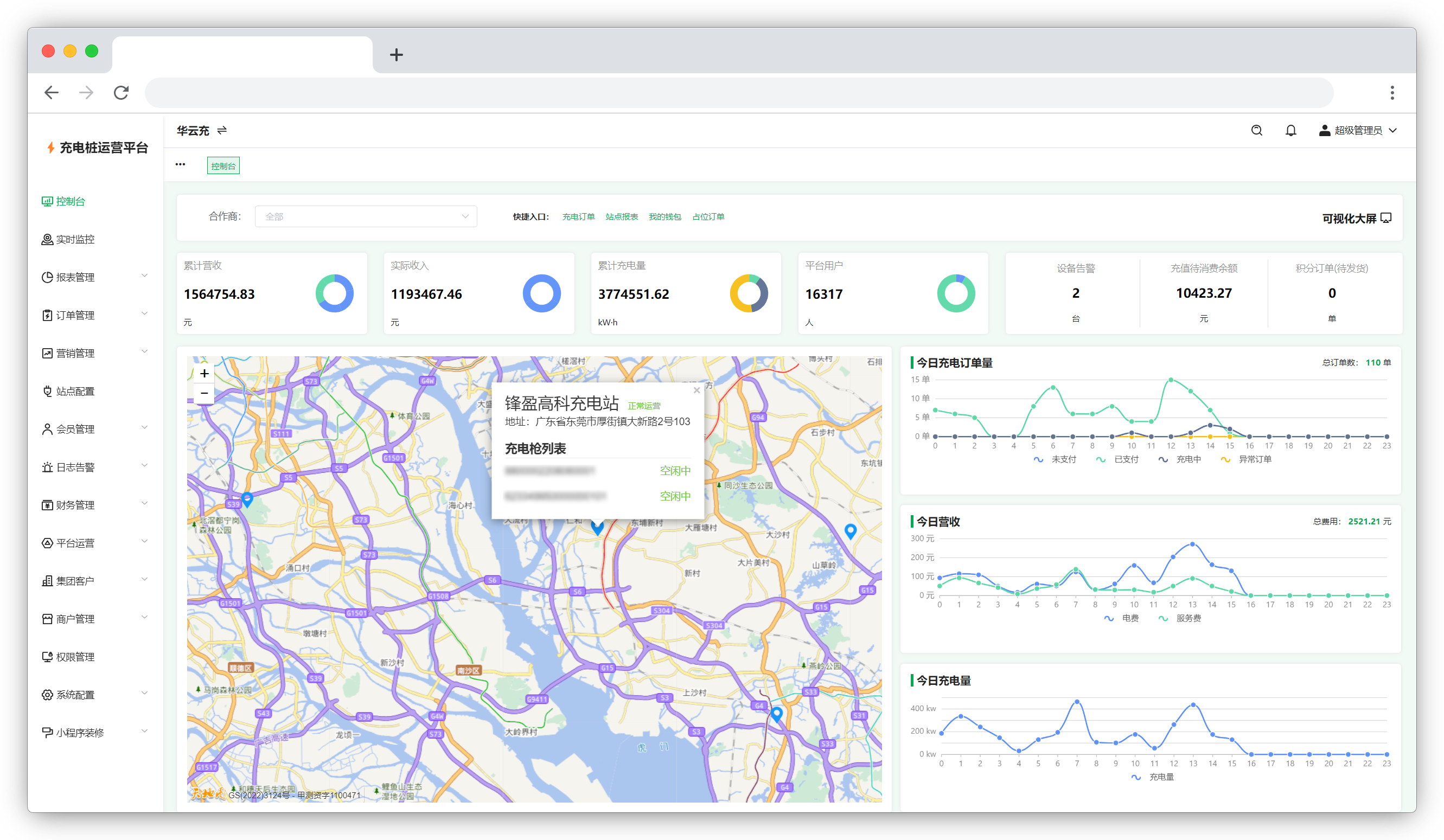Click the search magnifier icon in header
Image resolution: width=1444 pixels, height=840 pixels.
coord(1256,130)
